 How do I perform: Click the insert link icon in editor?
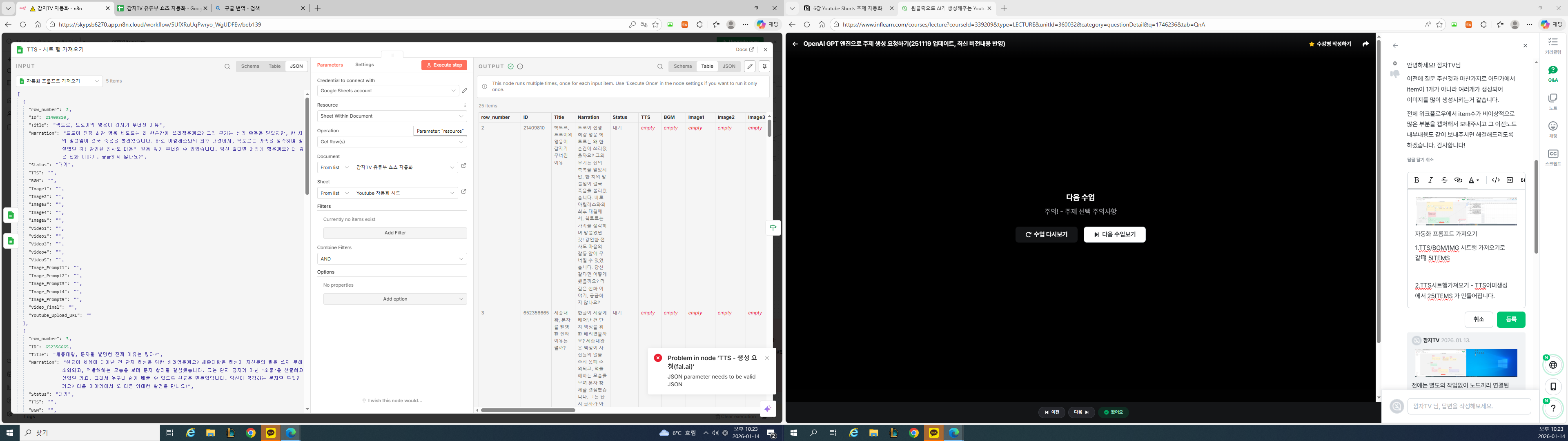1459,180
